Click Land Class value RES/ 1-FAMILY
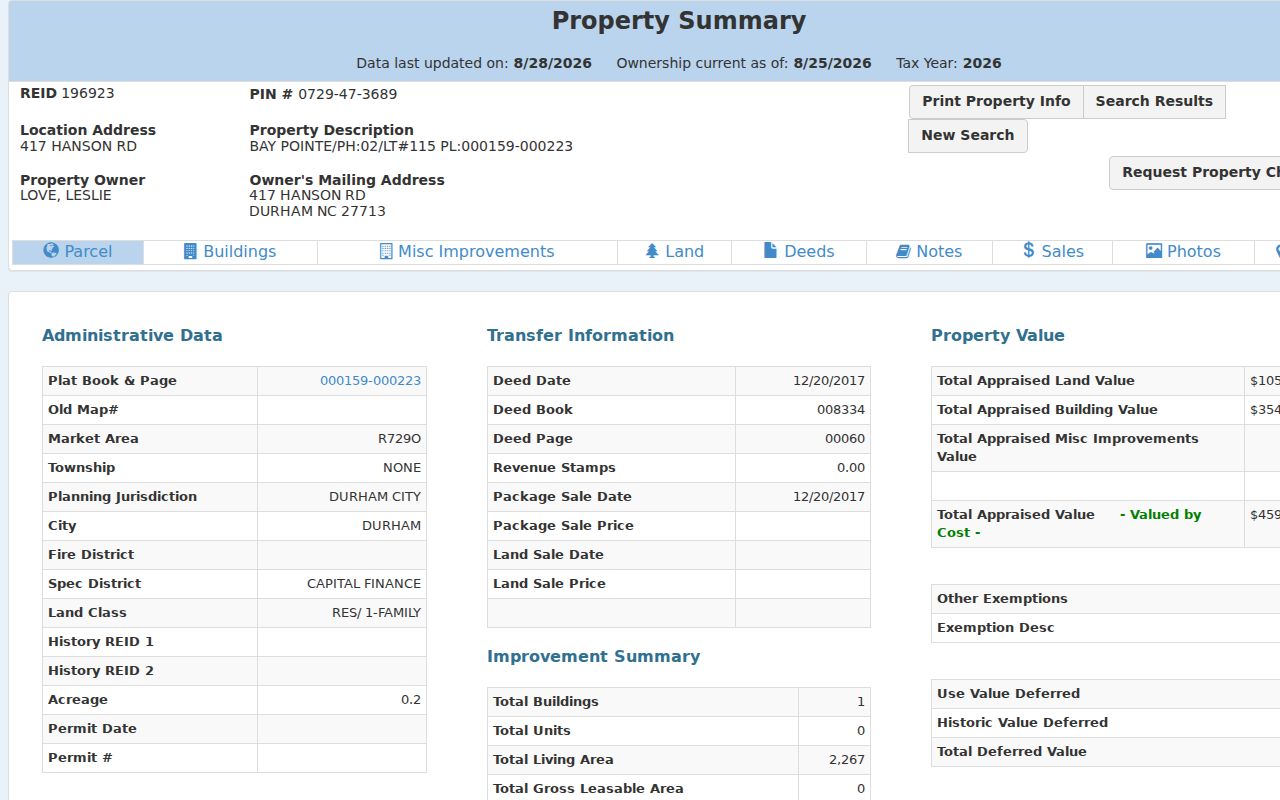This screenshot has width=1280, height=800. pyautogui.click(x=377, y=613)
